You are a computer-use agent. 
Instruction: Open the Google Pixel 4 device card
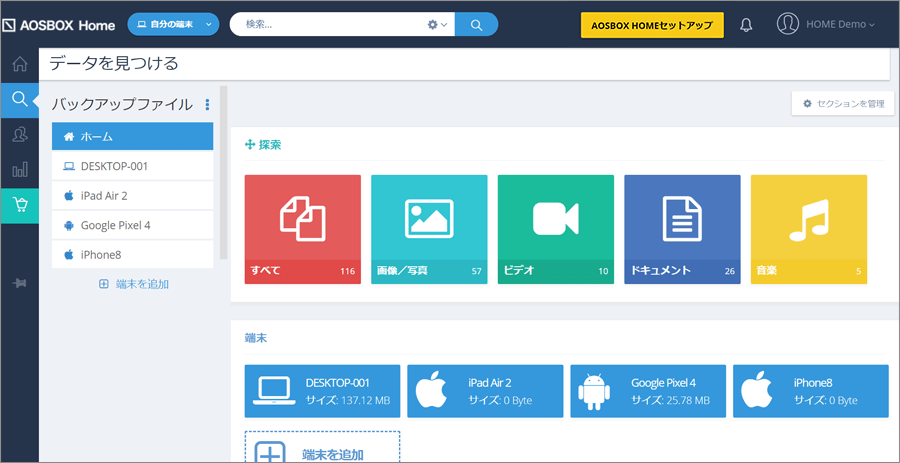click(648, 391)
